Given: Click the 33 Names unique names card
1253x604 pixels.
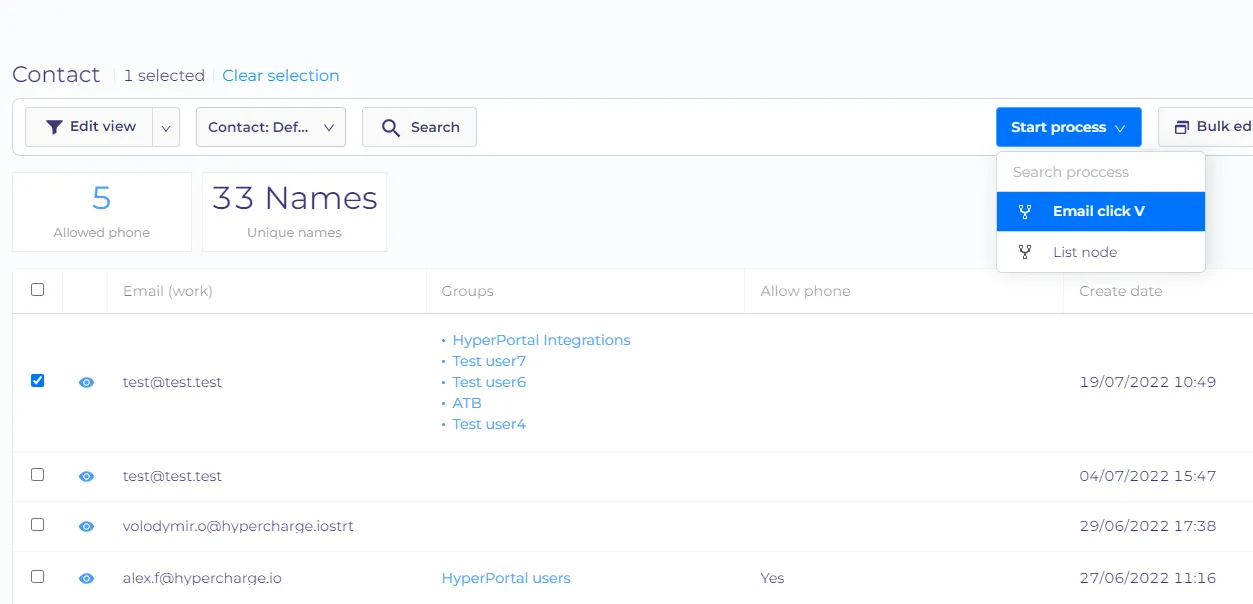Looking at the screenshot, I should (294, 212).
